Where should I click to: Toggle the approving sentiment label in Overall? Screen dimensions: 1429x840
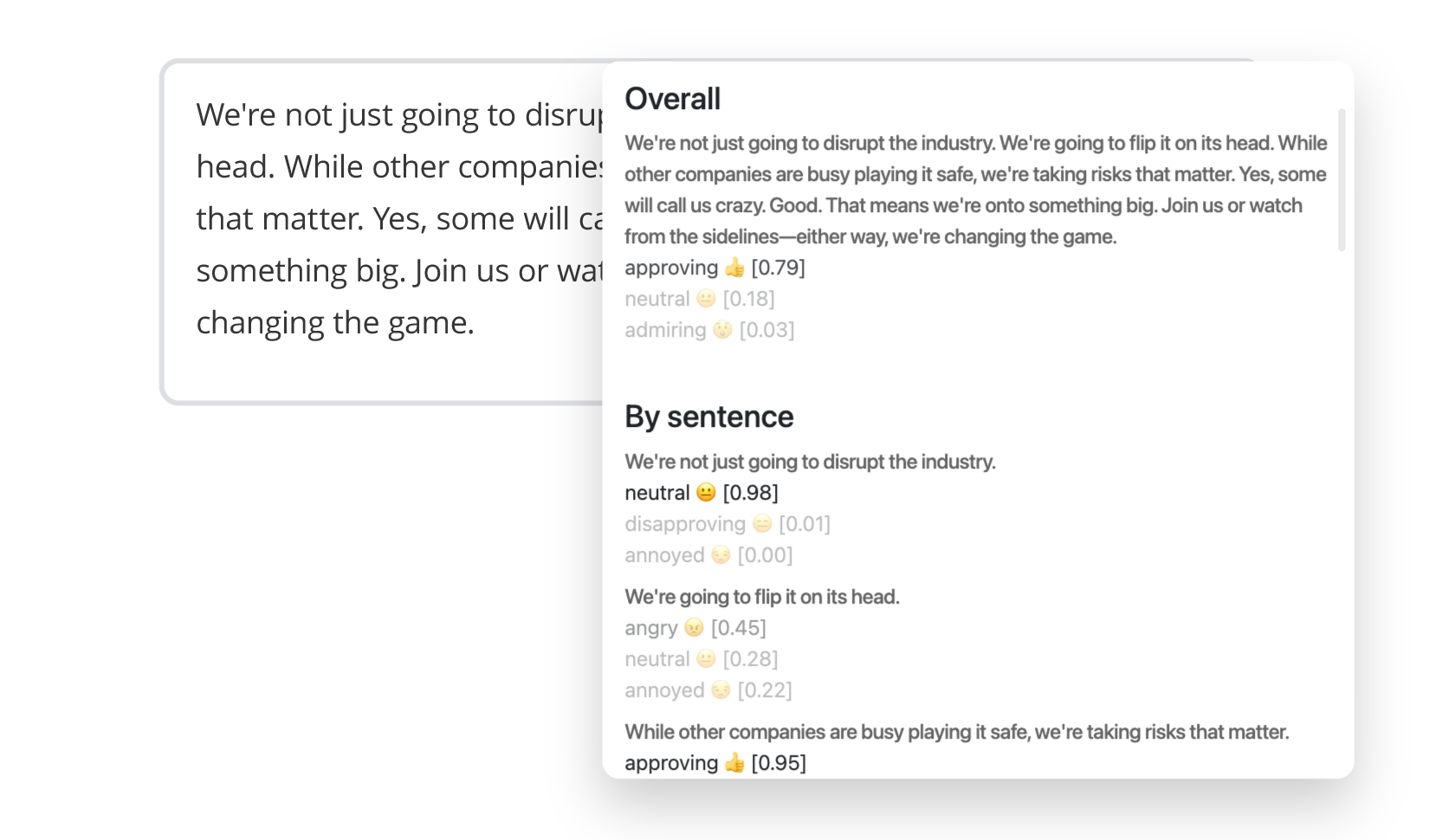pos(669,268)
